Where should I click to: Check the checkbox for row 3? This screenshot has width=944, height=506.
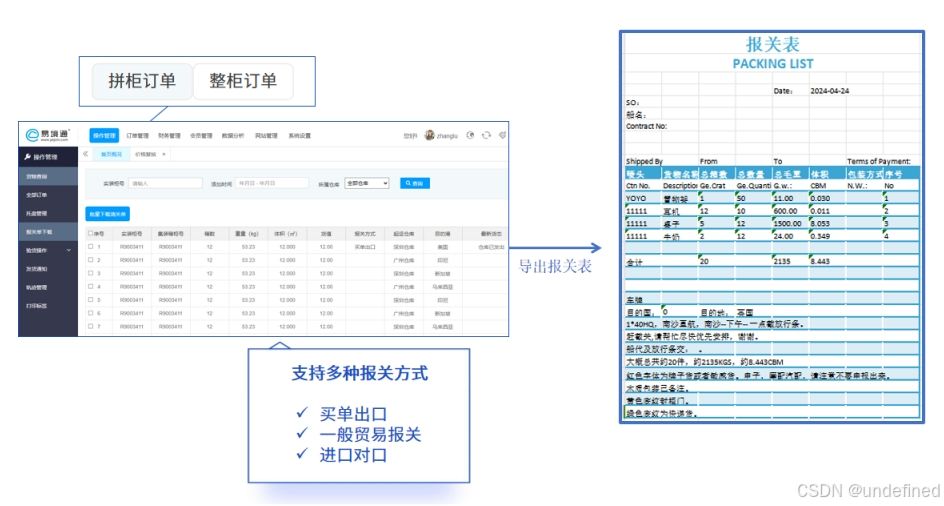90,273
